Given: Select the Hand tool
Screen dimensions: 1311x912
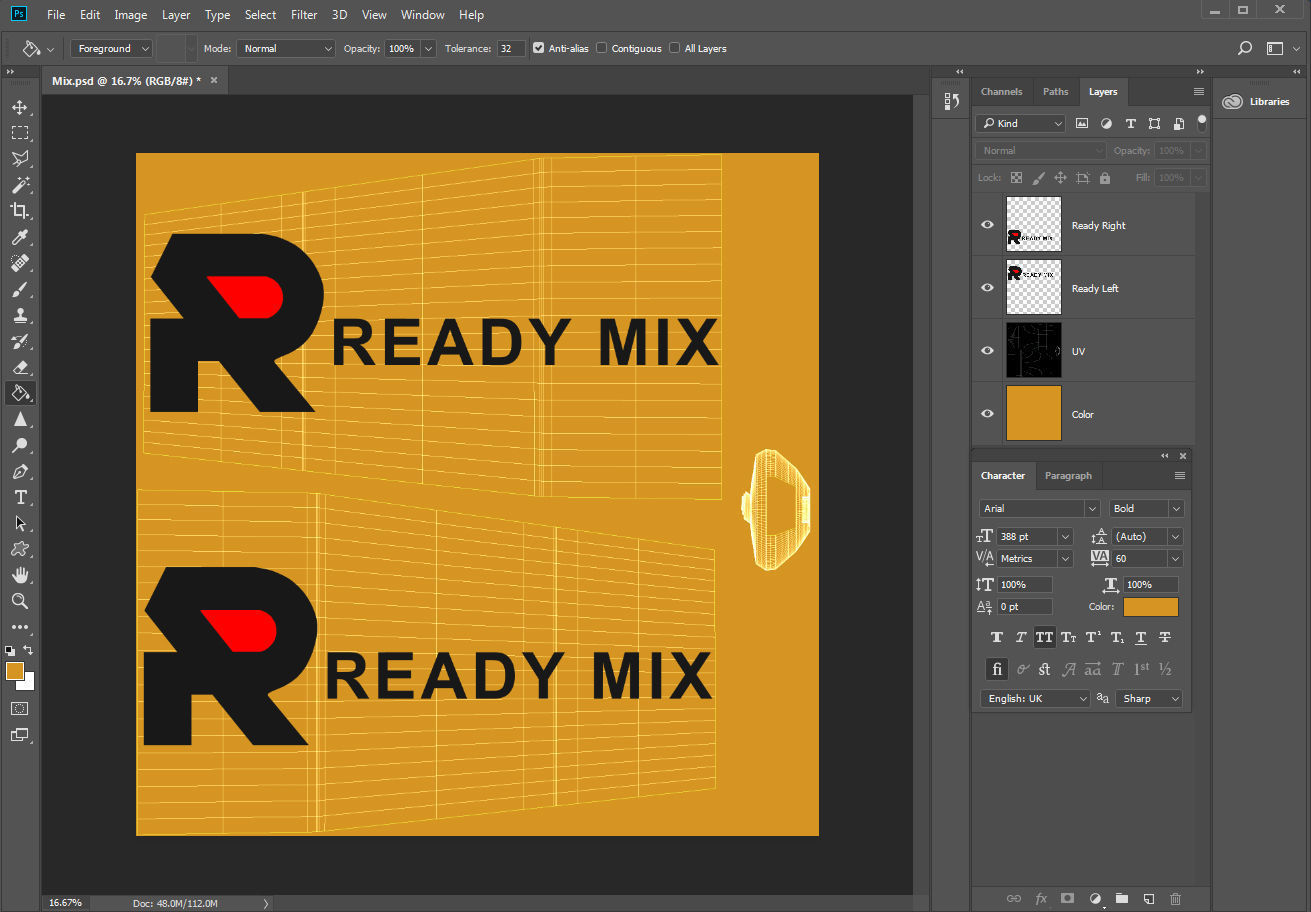Looking at the screenshot, I should 20,575.
